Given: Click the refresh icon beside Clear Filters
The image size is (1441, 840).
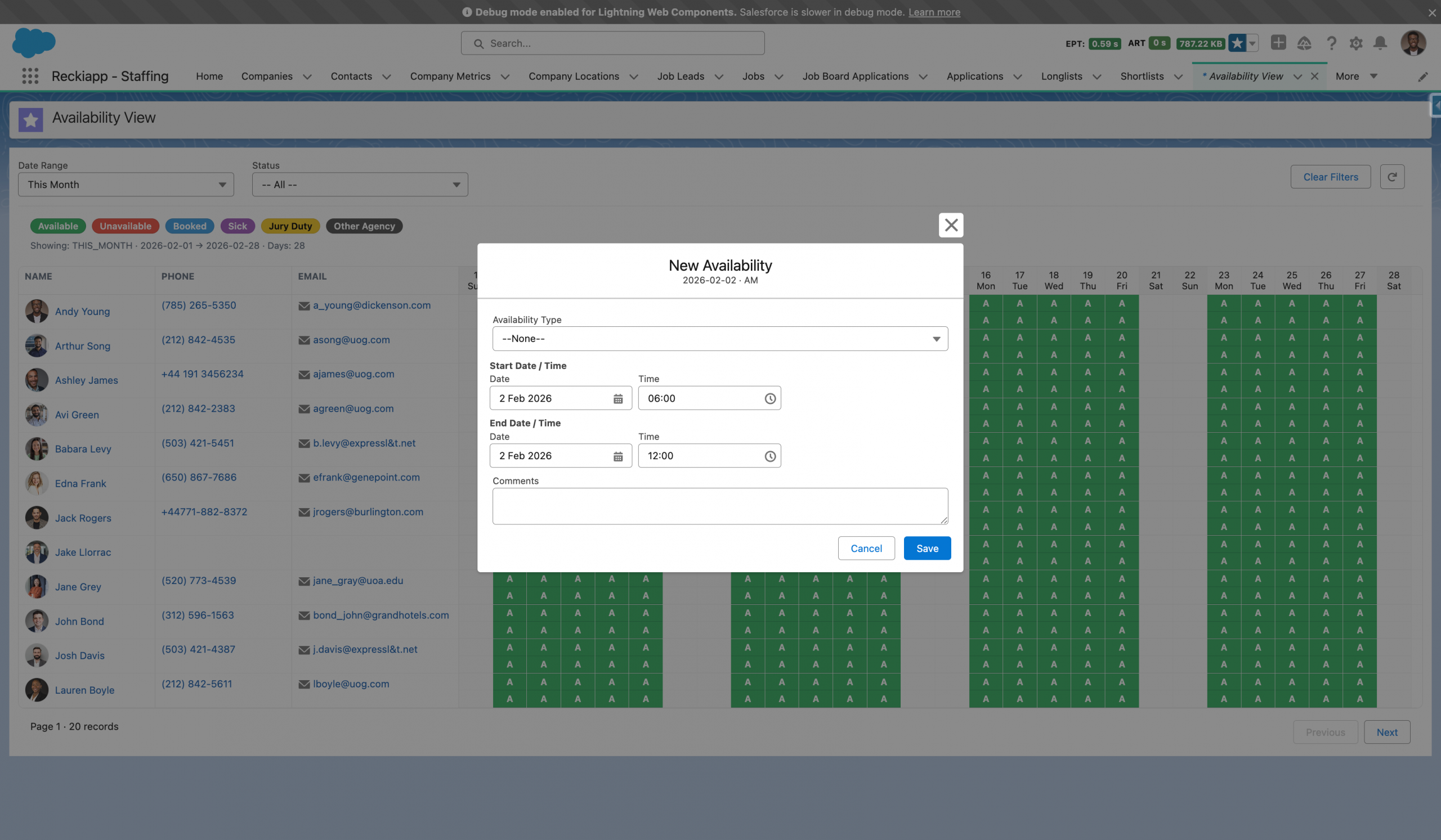Looking at the screenshot, I should 1392,177.
